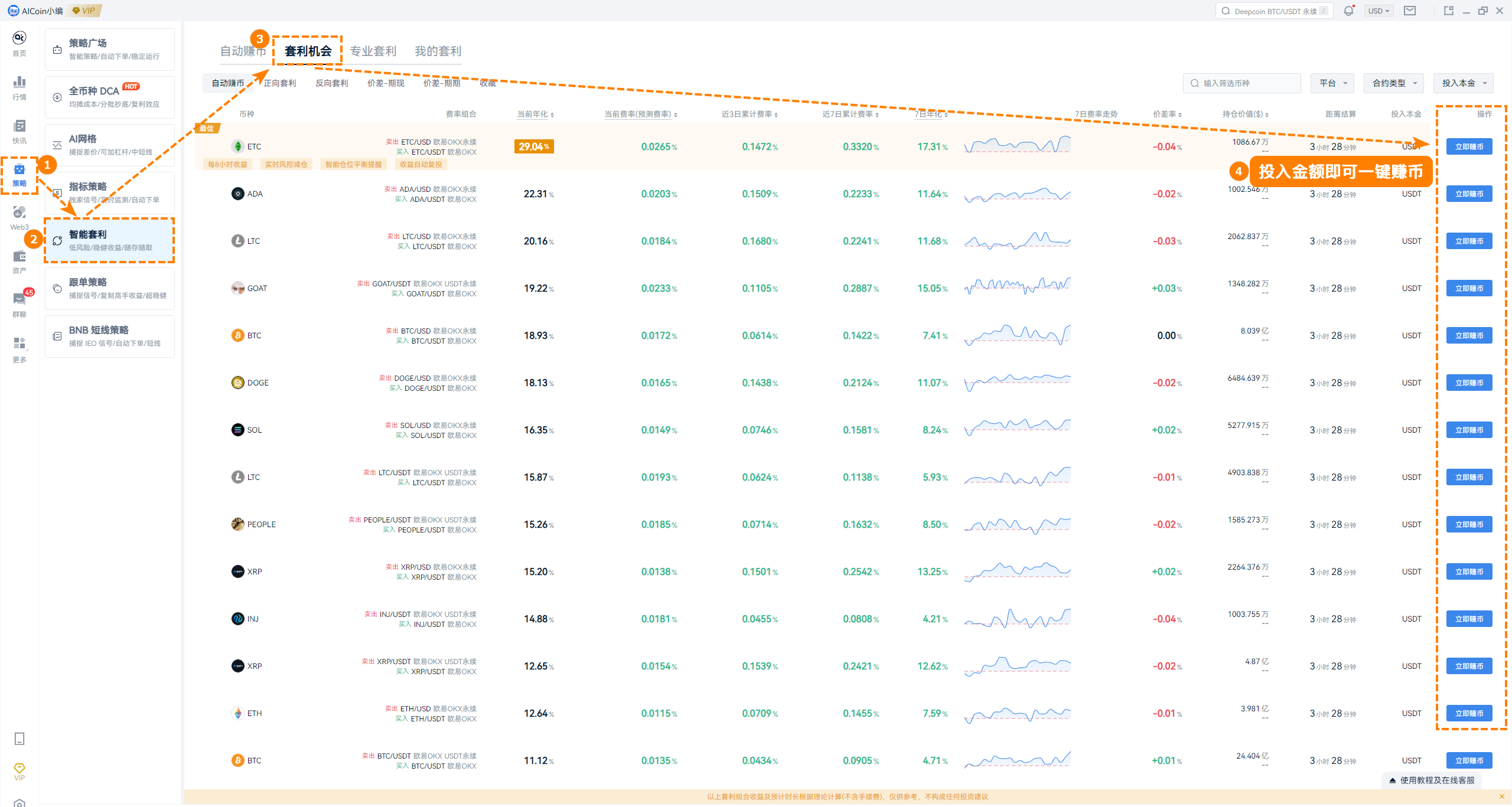This screenshot has height=807, width=1512.
Task: Click the VIP badge next to username
Action: pos(85,11)
